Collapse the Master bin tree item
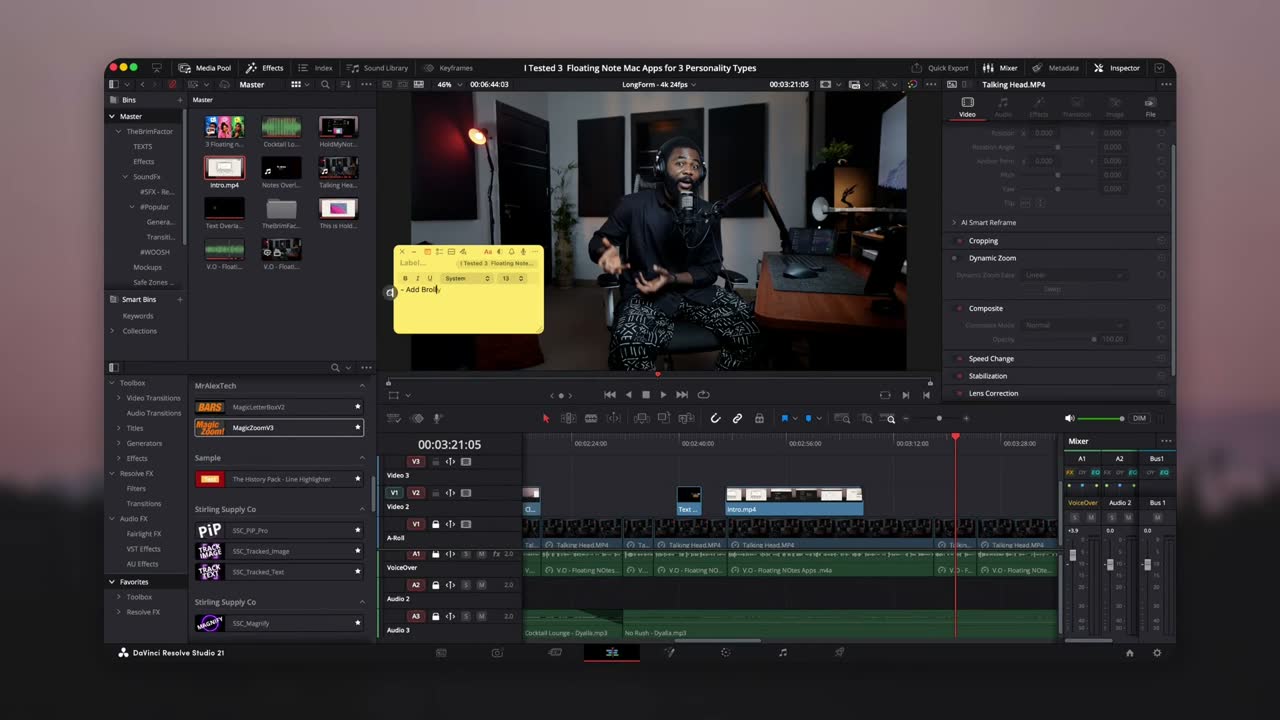1280x720 pixels. click(x=112, y=116)
